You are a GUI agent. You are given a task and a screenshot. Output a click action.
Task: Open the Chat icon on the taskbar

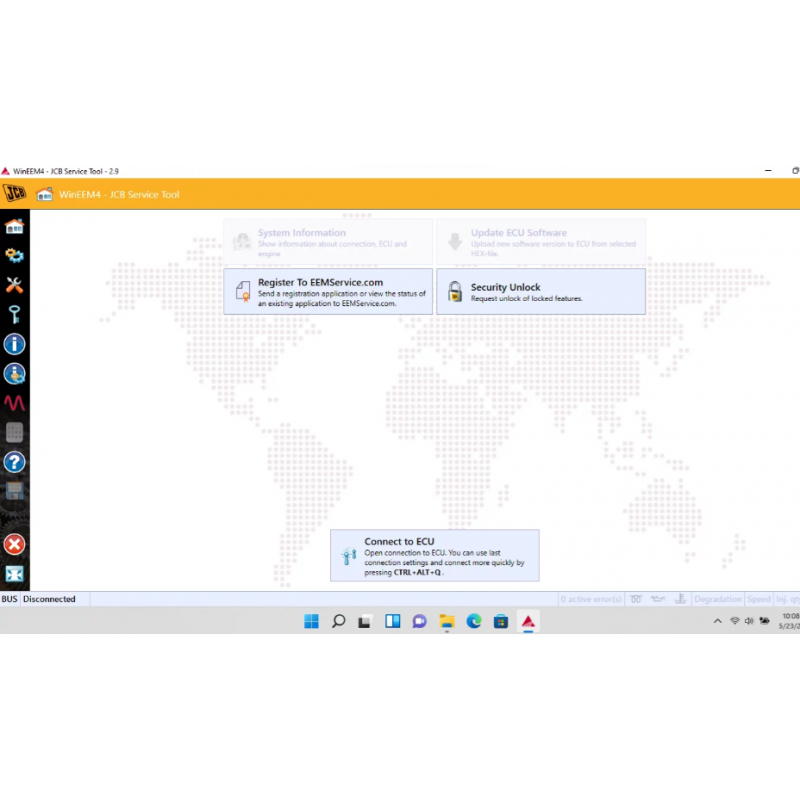pos(419,621)
